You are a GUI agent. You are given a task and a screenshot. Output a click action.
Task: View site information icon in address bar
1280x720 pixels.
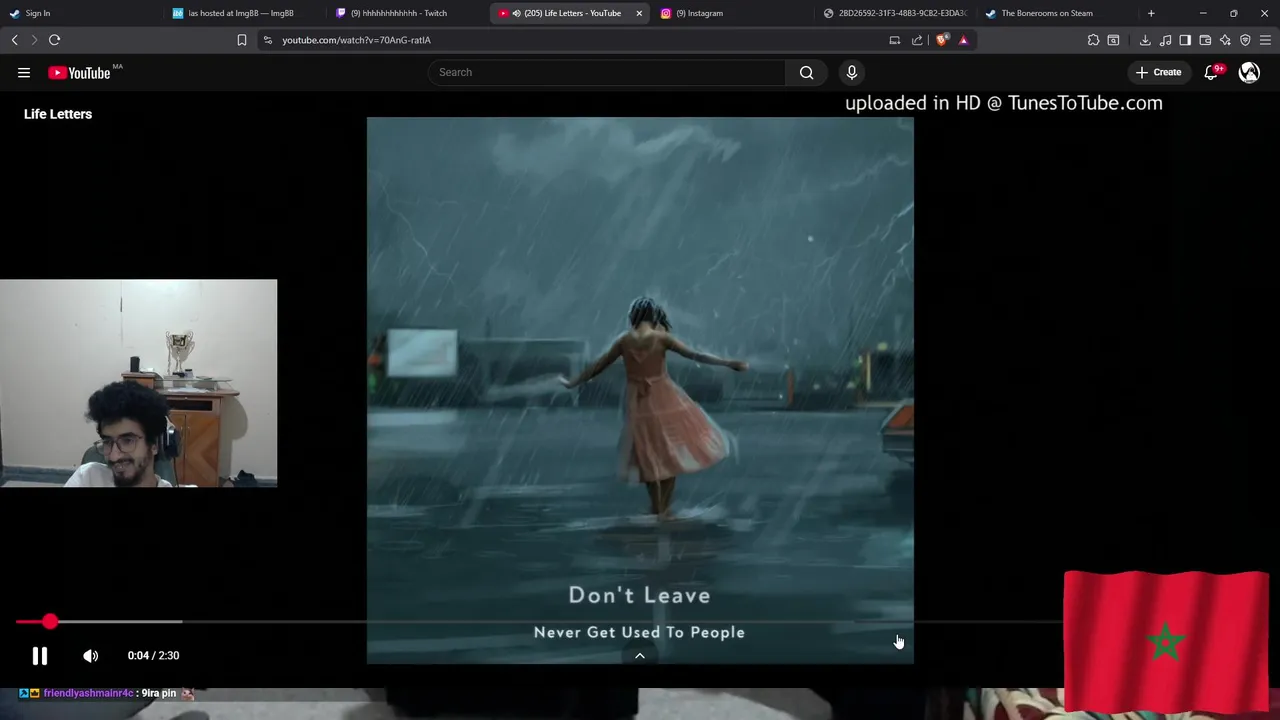click(267, 40)
